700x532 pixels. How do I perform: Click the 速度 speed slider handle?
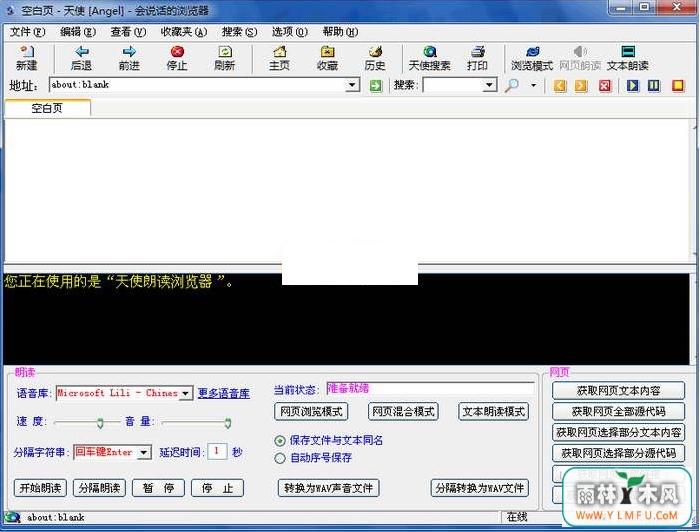coord(100,423)
